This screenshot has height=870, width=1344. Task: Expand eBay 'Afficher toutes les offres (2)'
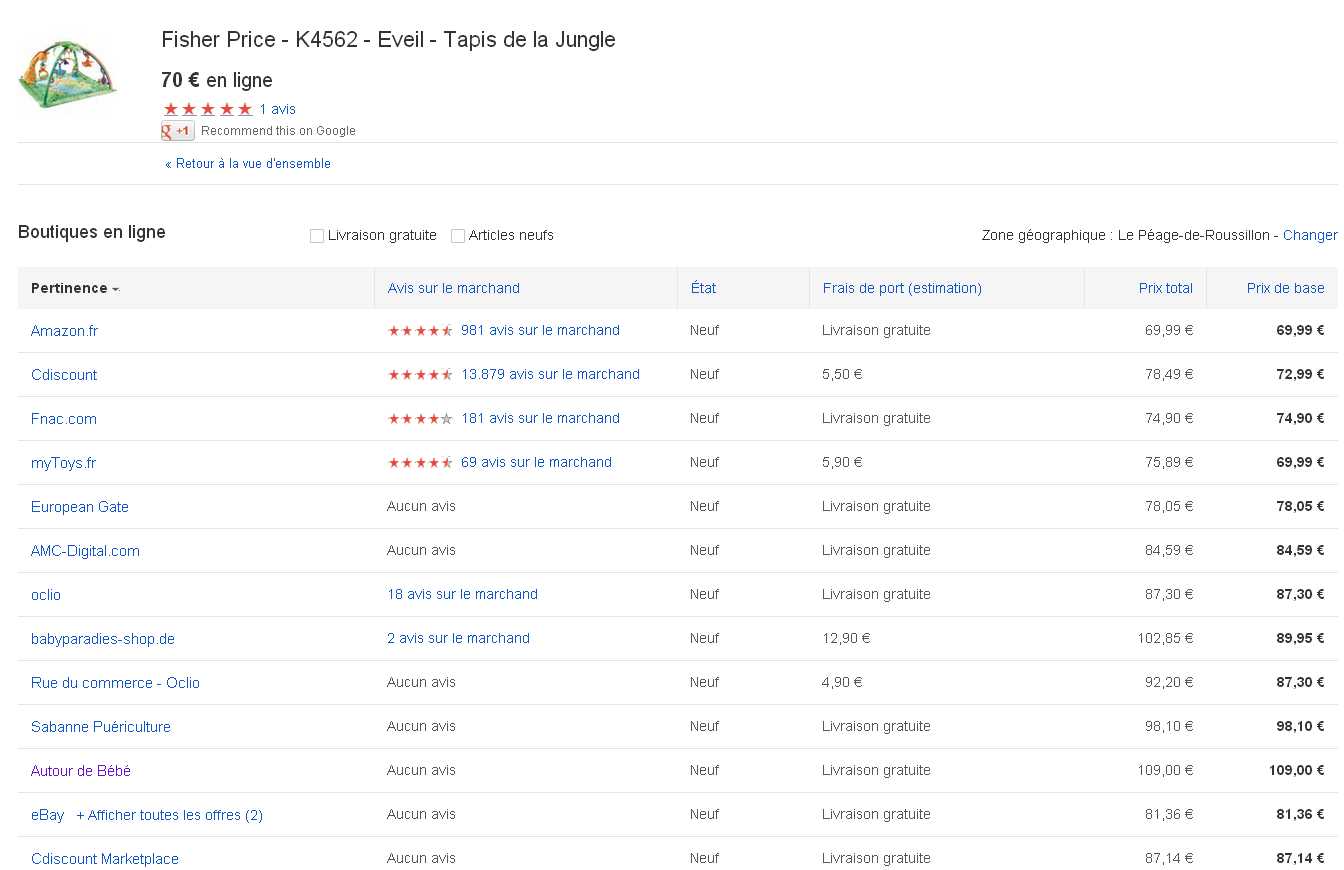tap(169, 815)
